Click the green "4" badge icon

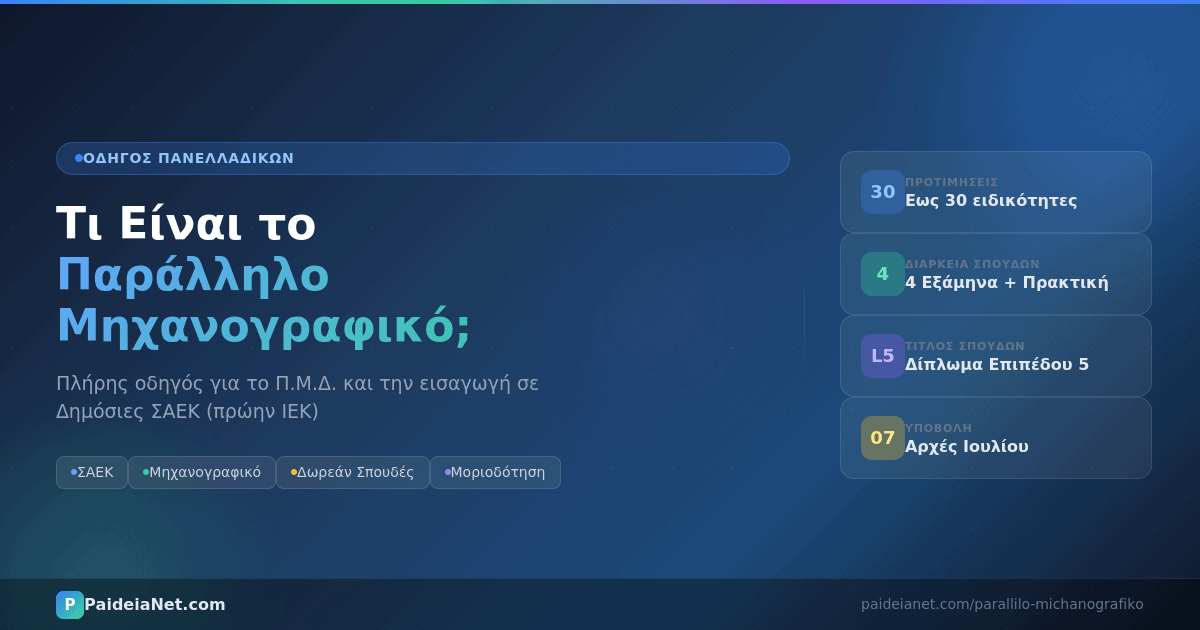(x=882, y=274)
